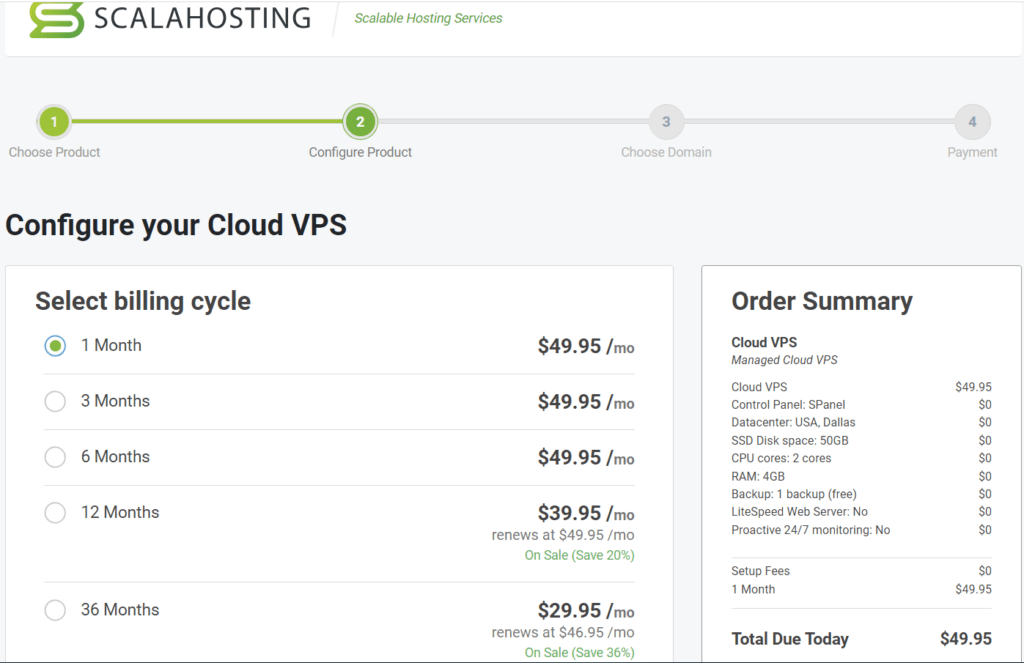Click the completed step 1 circle icon
This screenshot has height=663, width=1024.
tap(54, 122)
